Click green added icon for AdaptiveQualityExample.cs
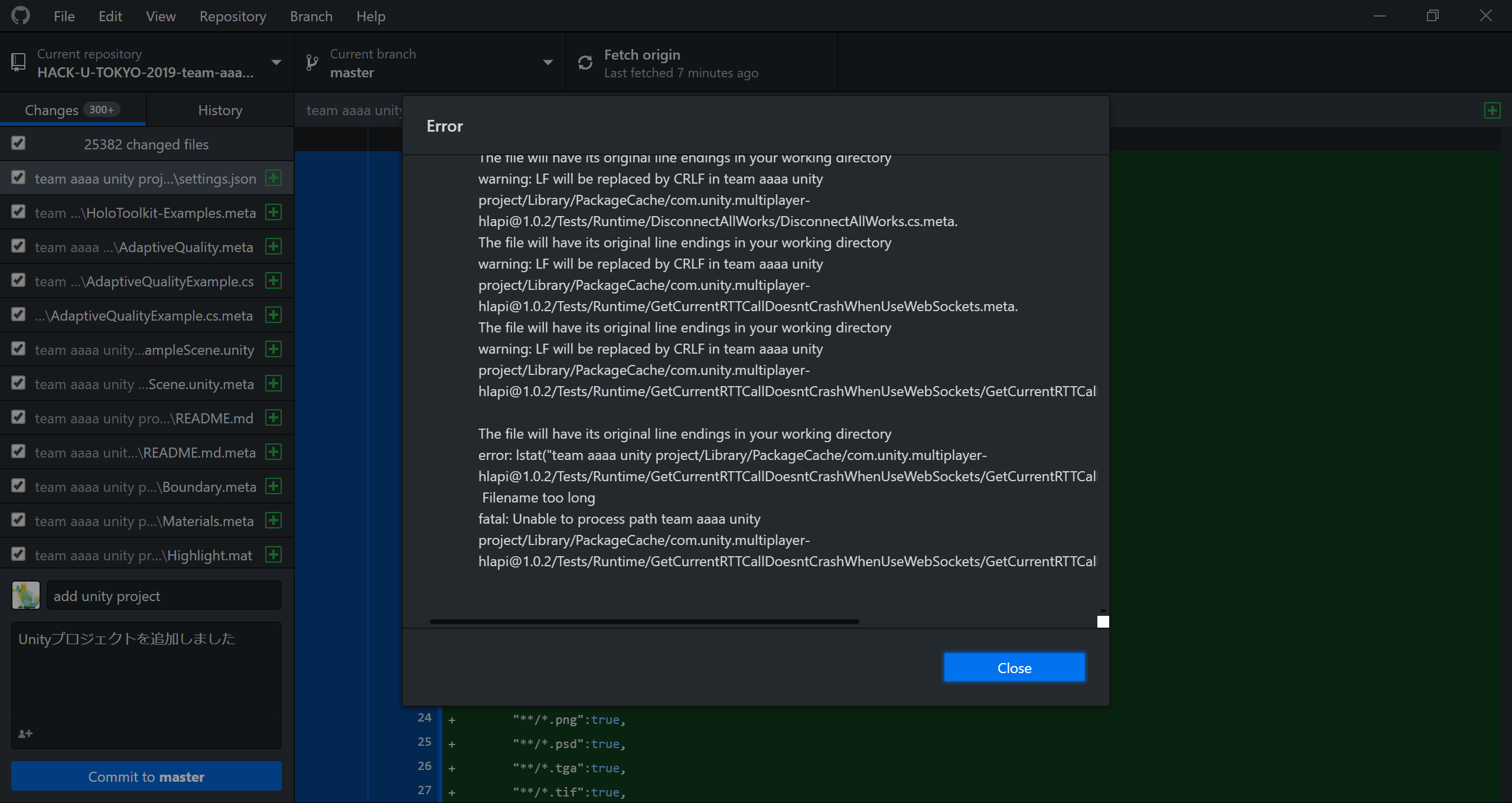Viewport: 1512px width, 803px height. coord(273,280)
